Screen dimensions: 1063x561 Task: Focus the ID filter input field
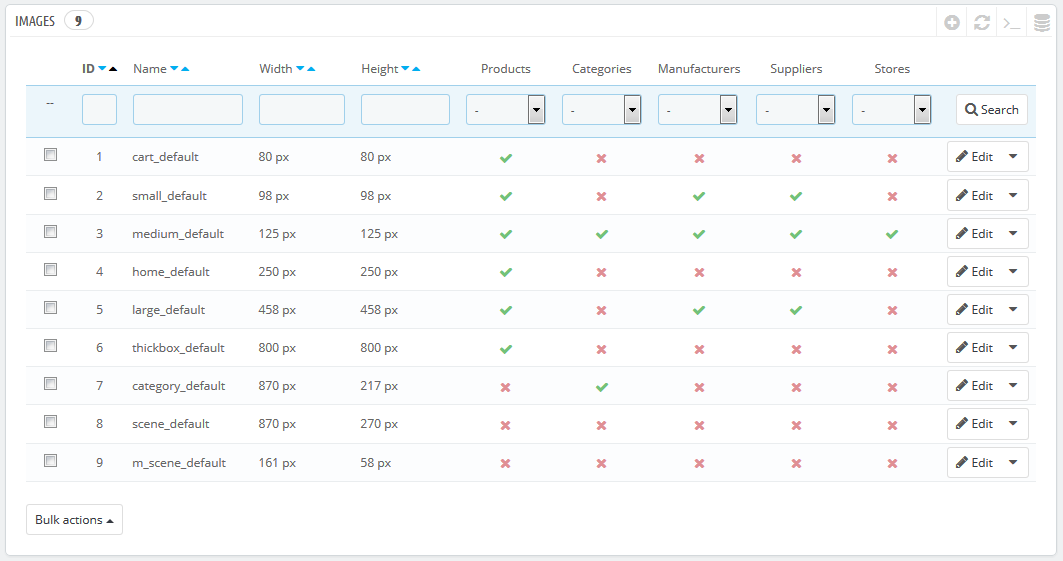point(100,109)
